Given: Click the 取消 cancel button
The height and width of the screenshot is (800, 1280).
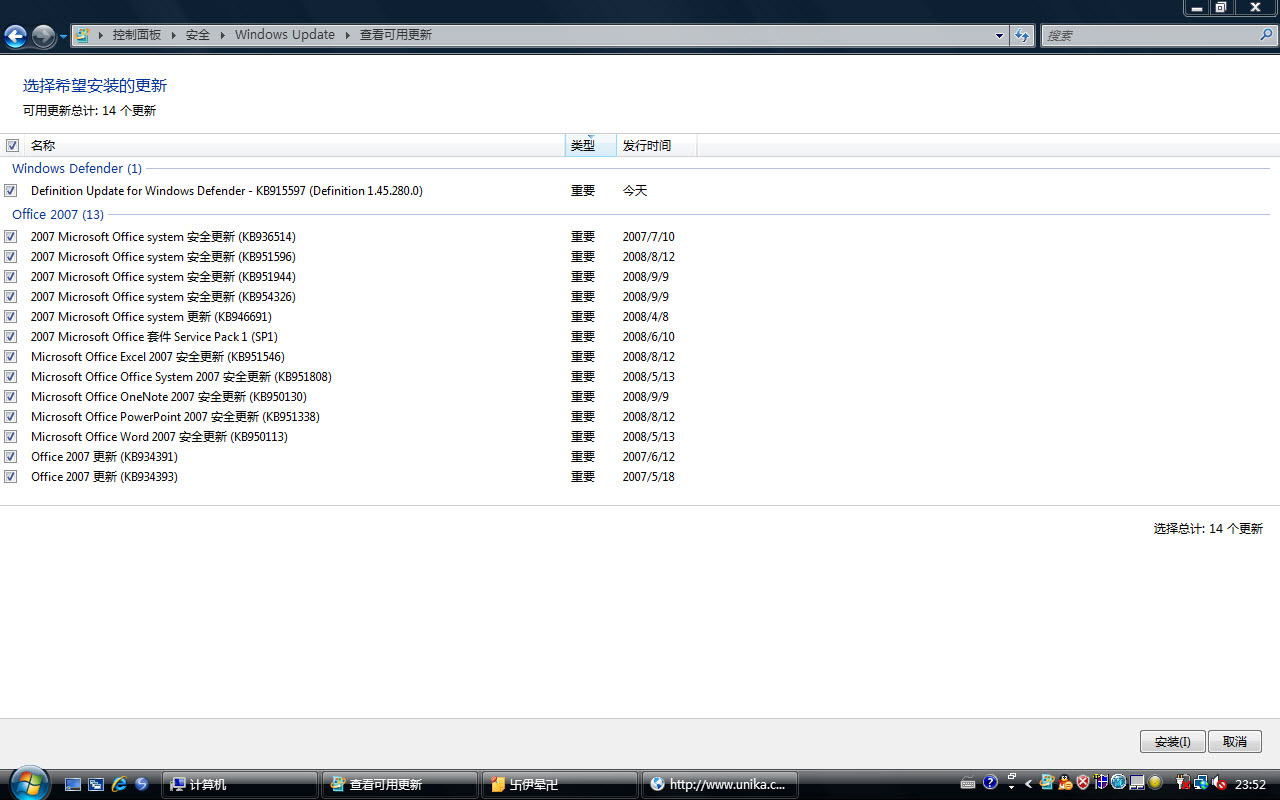Looking at the screenshot, I should point(1235,742).
